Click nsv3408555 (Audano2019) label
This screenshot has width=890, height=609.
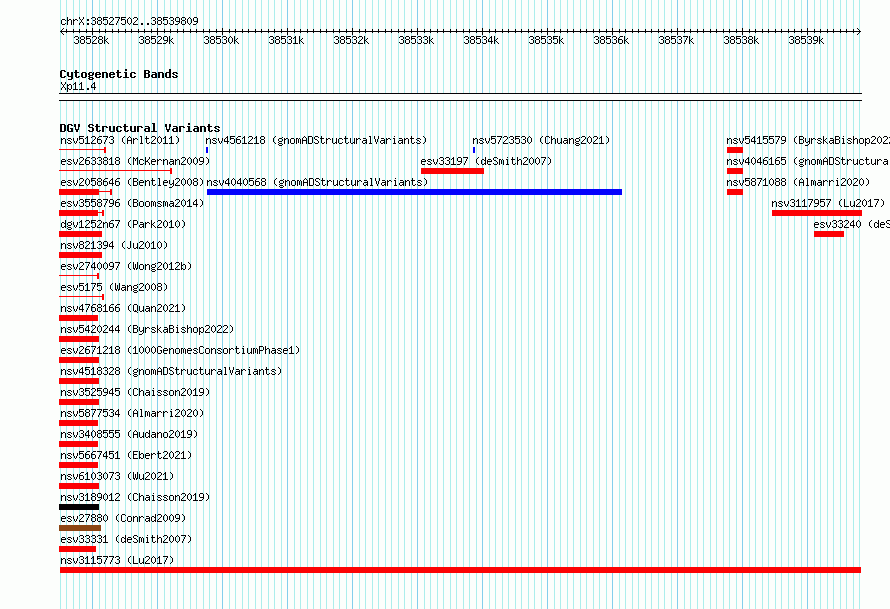coord(129,434)
